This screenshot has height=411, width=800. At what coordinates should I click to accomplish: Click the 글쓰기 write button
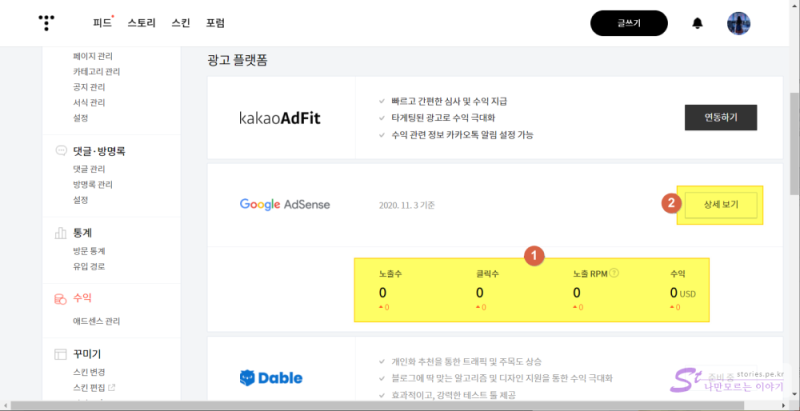click(x=629, y=23)
